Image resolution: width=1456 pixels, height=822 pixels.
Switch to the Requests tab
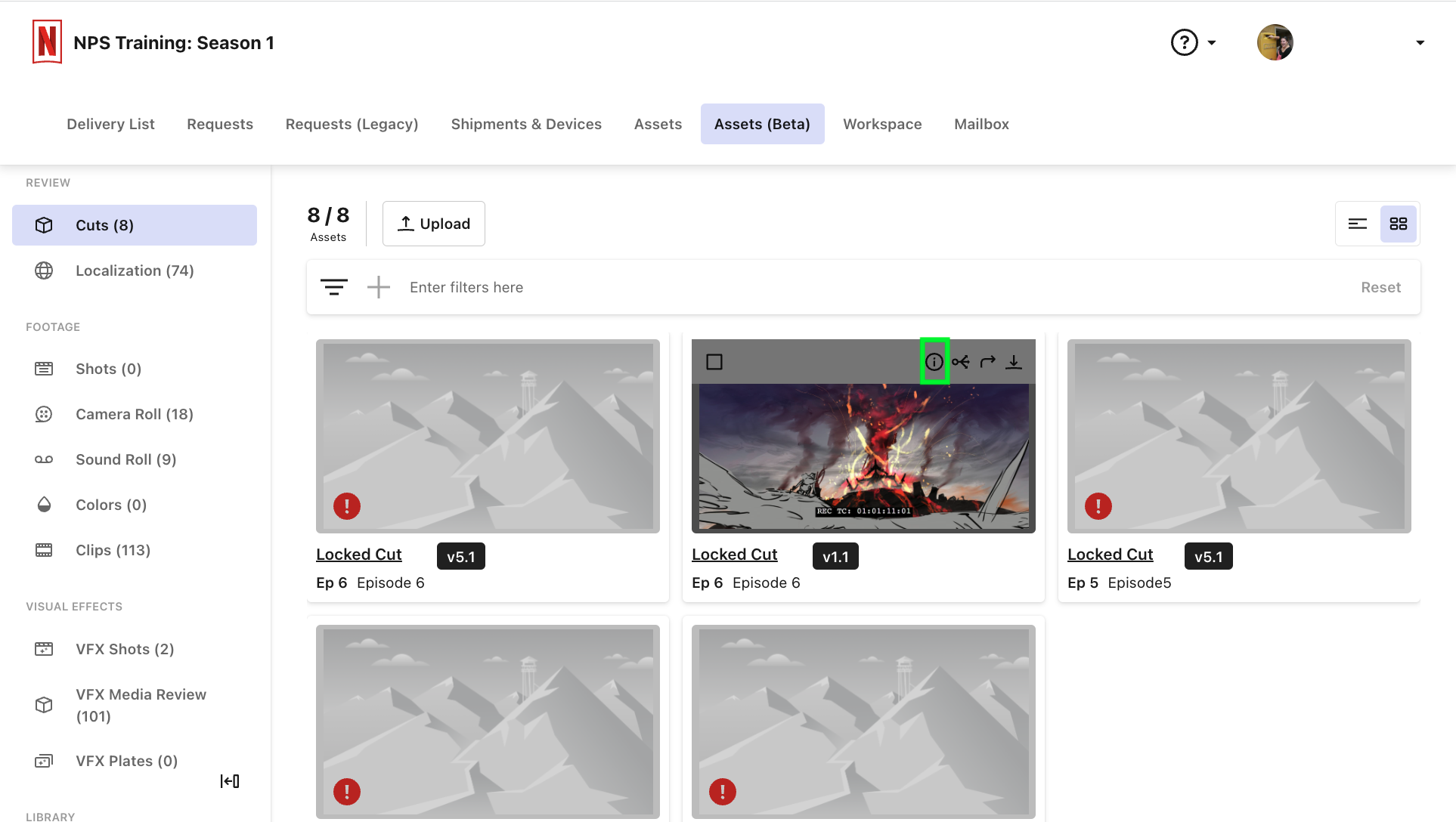pyautogui.click(x=220, y=124)
